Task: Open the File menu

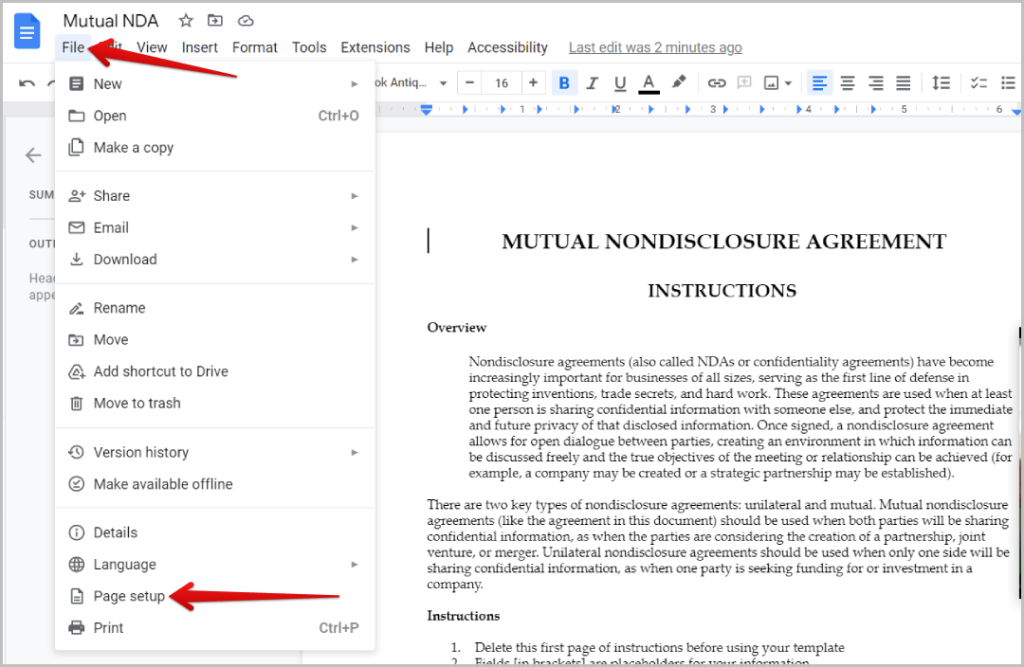Action: [x=73, y=48]
